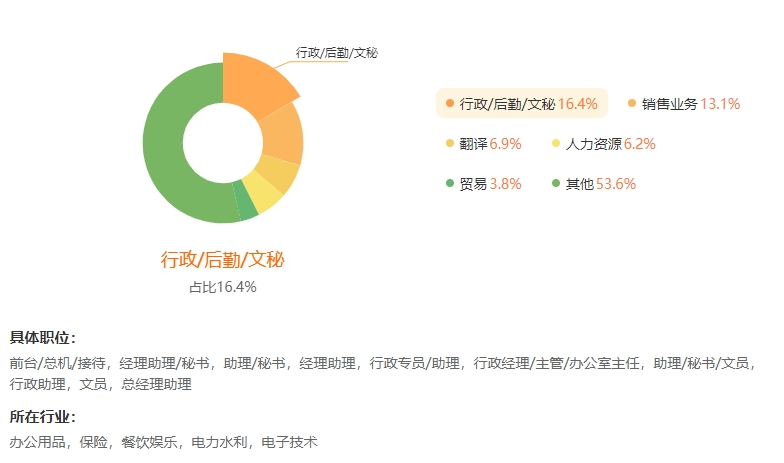Viewport: 784px width, 463px height.
Task: Select 人力资源 6.2% legend item
Action: [x=604, y=144]
